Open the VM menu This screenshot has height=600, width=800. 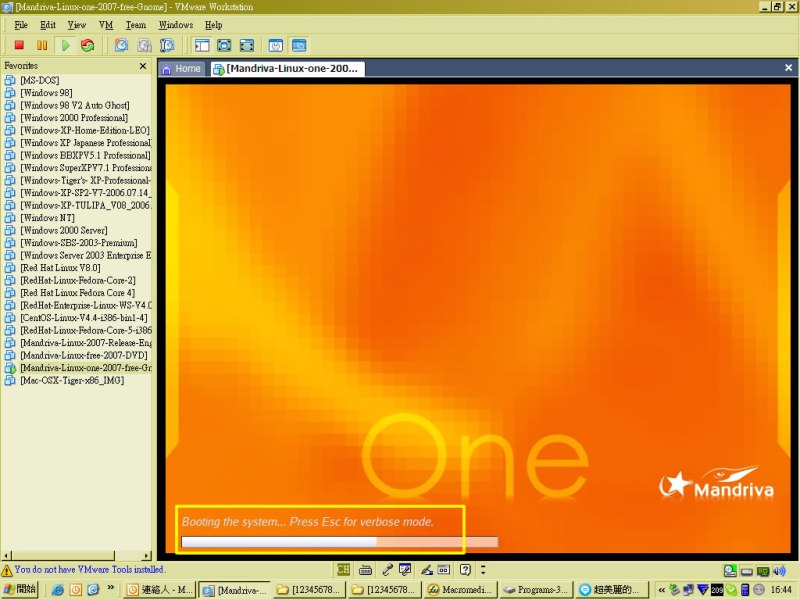pyautogui.click(x=106, y=25)
